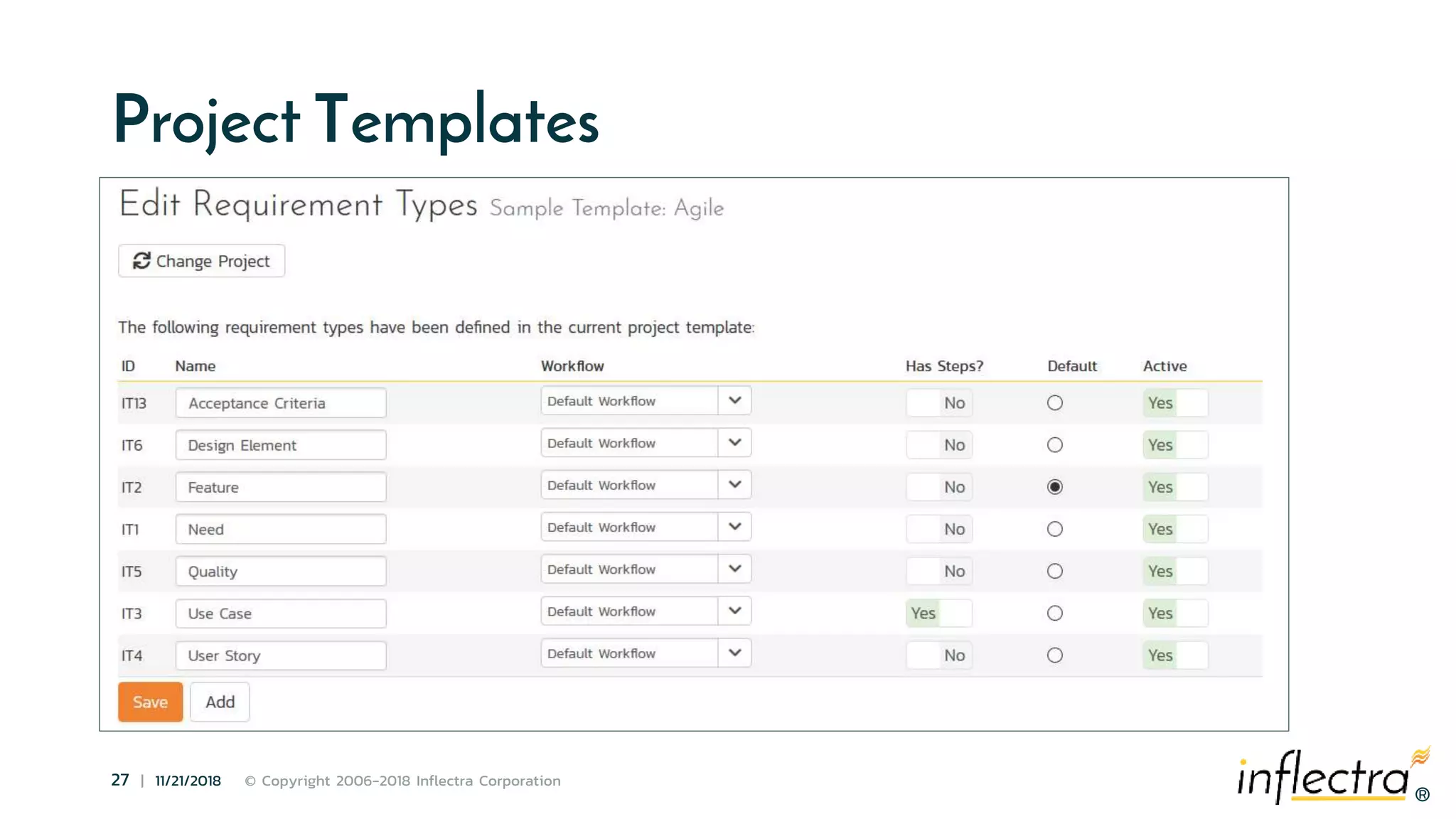Set Quality as default type

point(1055,571)
